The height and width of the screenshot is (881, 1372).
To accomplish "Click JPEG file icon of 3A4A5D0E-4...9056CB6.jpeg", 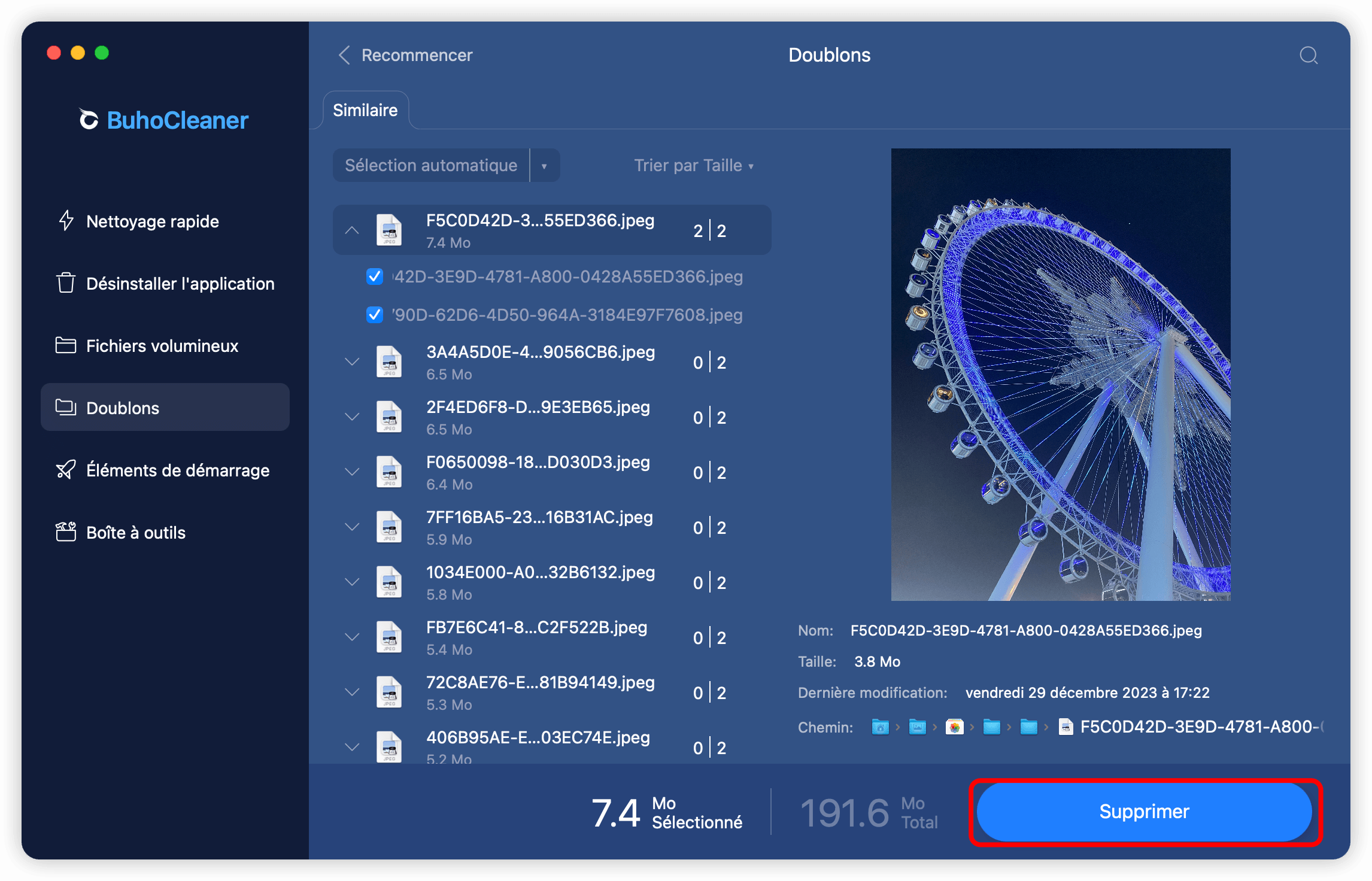I will [389, 362].
